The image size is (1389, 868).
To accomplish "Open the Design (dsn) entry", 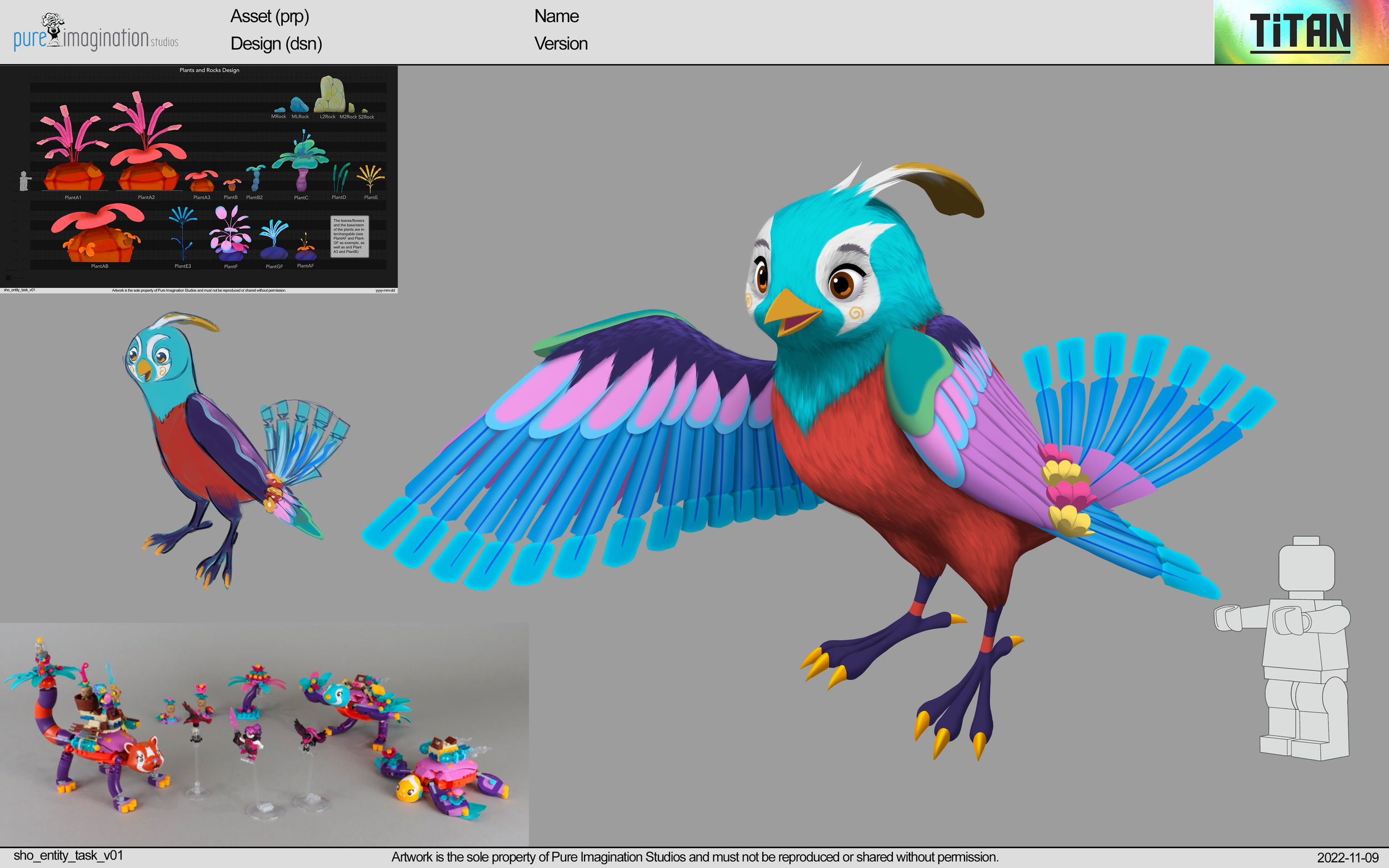I will click(276, 44).
